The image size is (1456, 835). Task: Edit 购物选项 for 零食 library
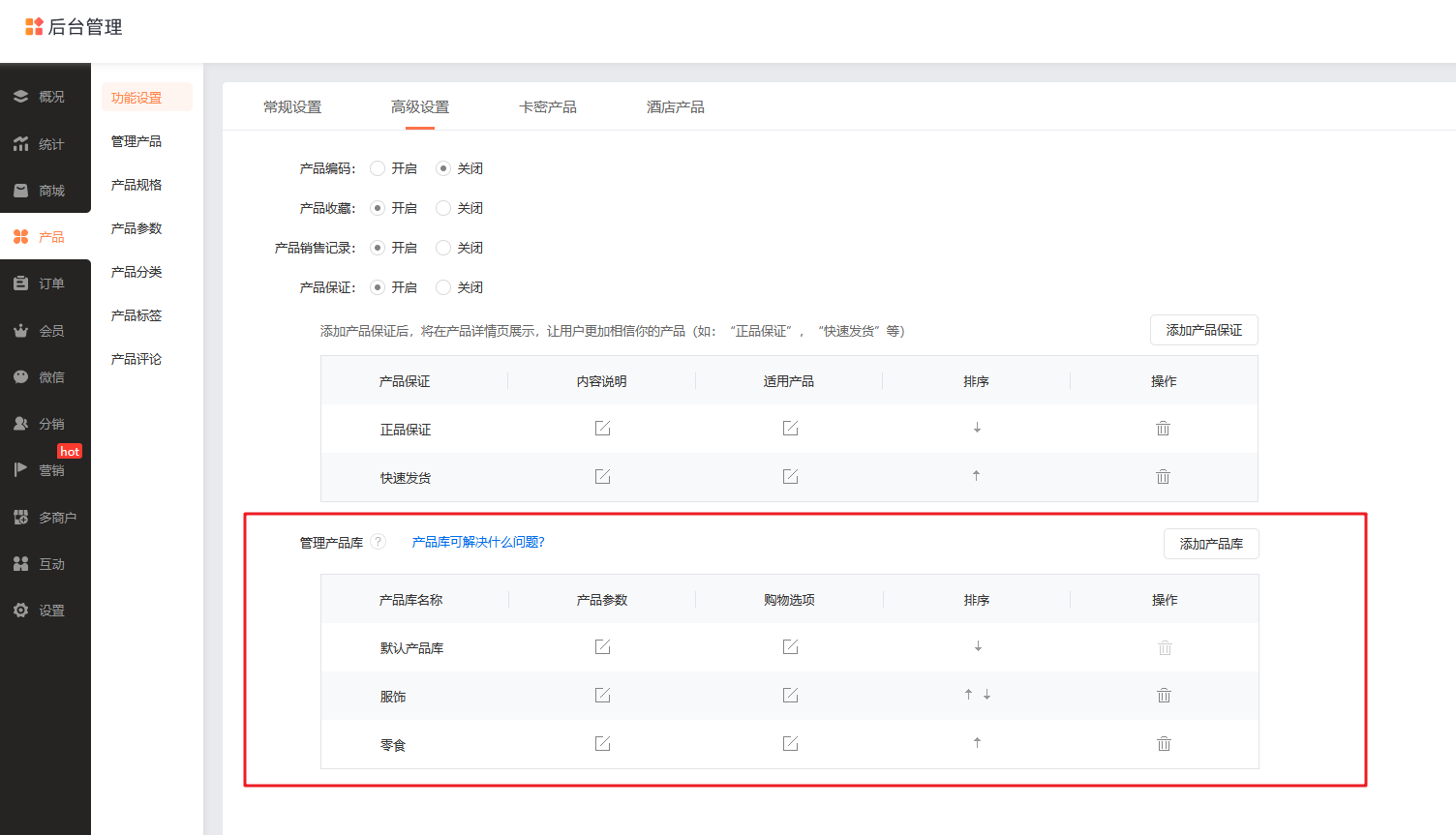click(790, 743)
